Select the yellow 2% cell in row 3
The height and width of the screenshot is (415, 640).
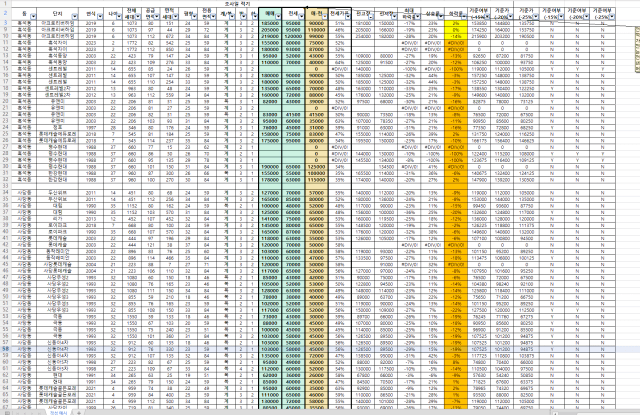[456, 23]
